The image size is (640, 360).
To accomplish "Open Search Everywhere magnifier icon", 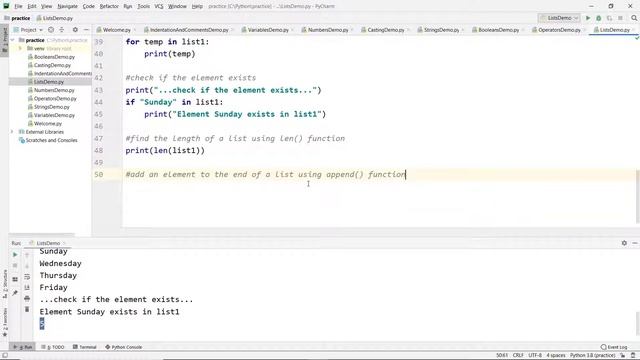I will pyautogui.click(x=634, y=18).
